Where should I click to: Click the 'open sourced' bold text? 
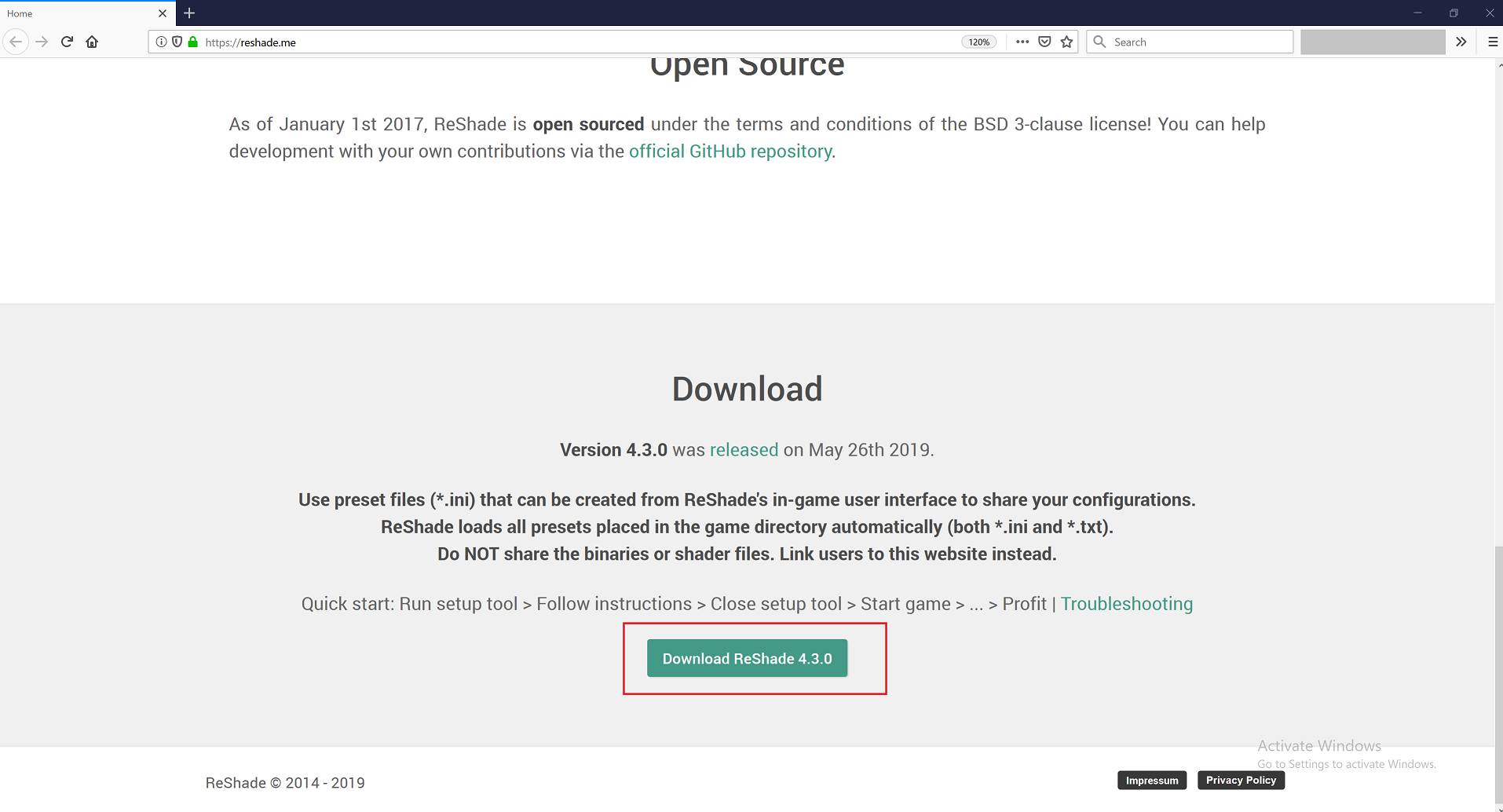(588, 124)
